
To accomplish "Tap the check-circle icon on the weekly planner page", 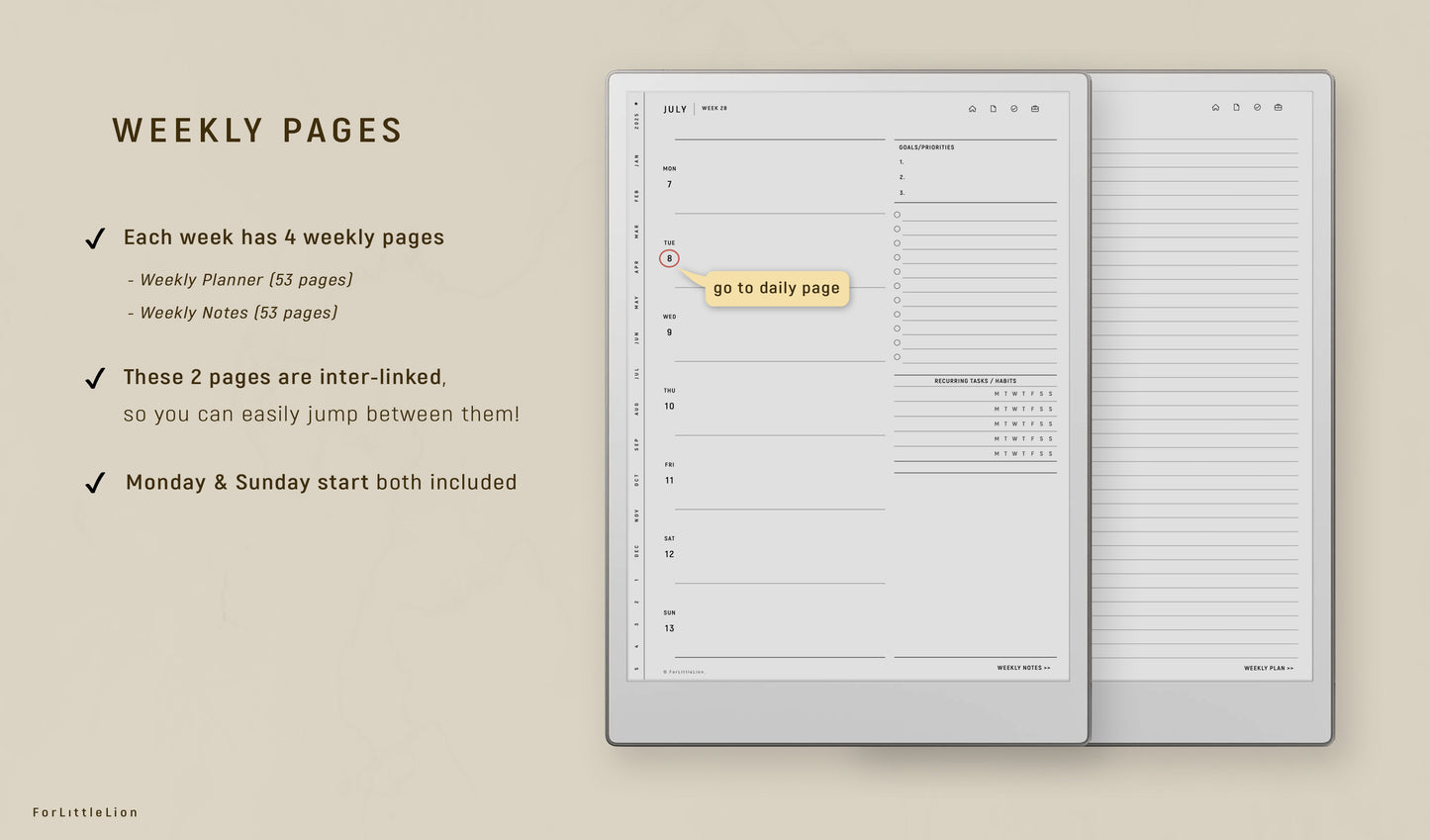I will tap(1014, 109).
